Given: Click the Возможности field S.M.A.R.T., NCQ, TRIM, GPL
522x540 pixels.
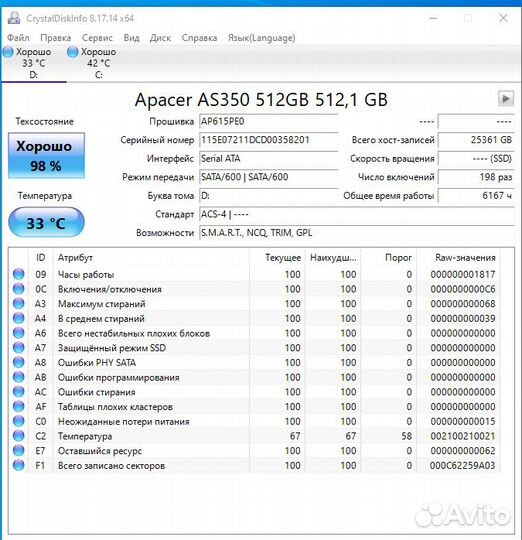Looking at the screenshot, I should click(x=357, y=233).
